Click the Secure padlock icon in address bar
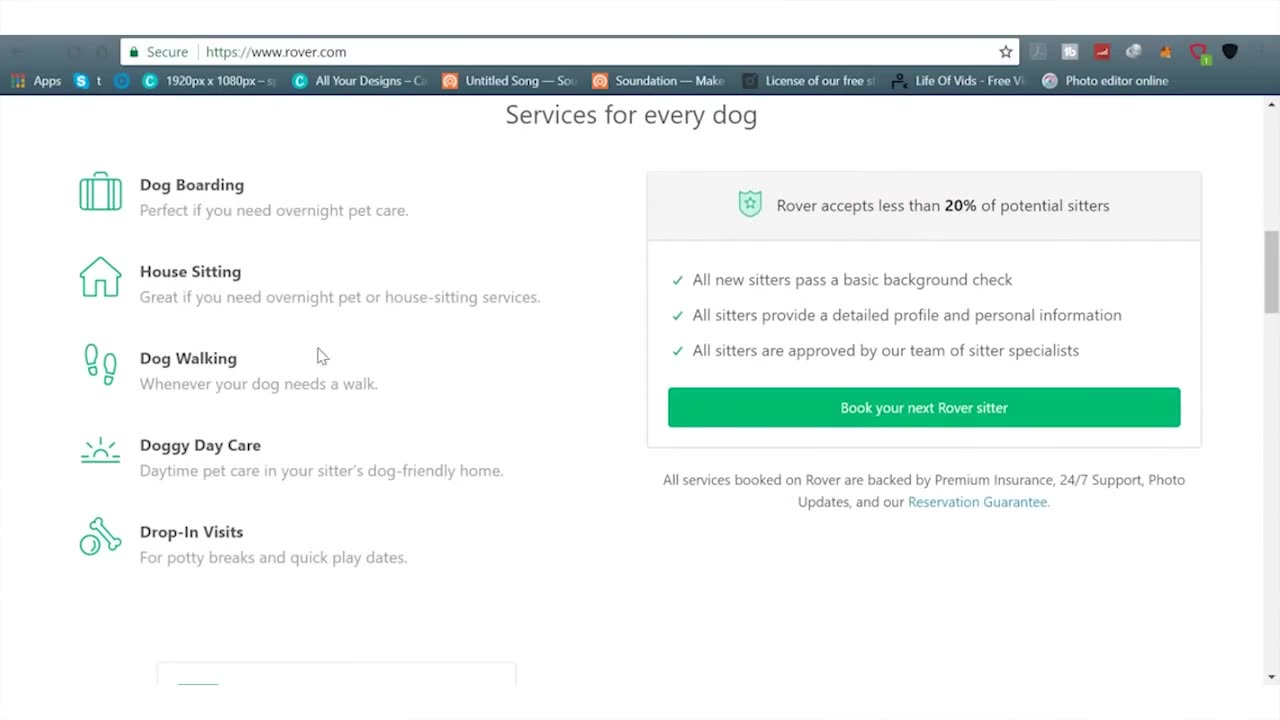The width and height of the screenshot is (1280, 720). pos(132,52)
